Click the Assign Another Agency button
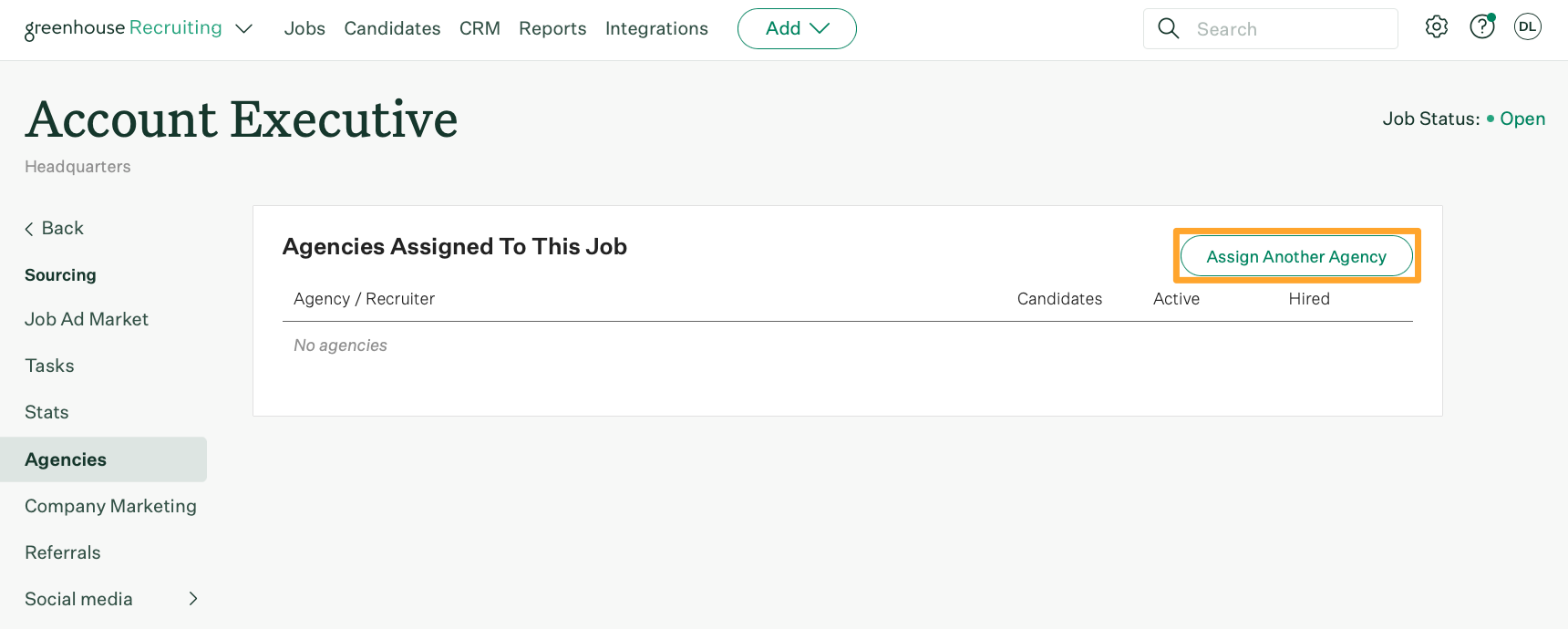This screenshot has width=1568, height=629. (1296, 256)
